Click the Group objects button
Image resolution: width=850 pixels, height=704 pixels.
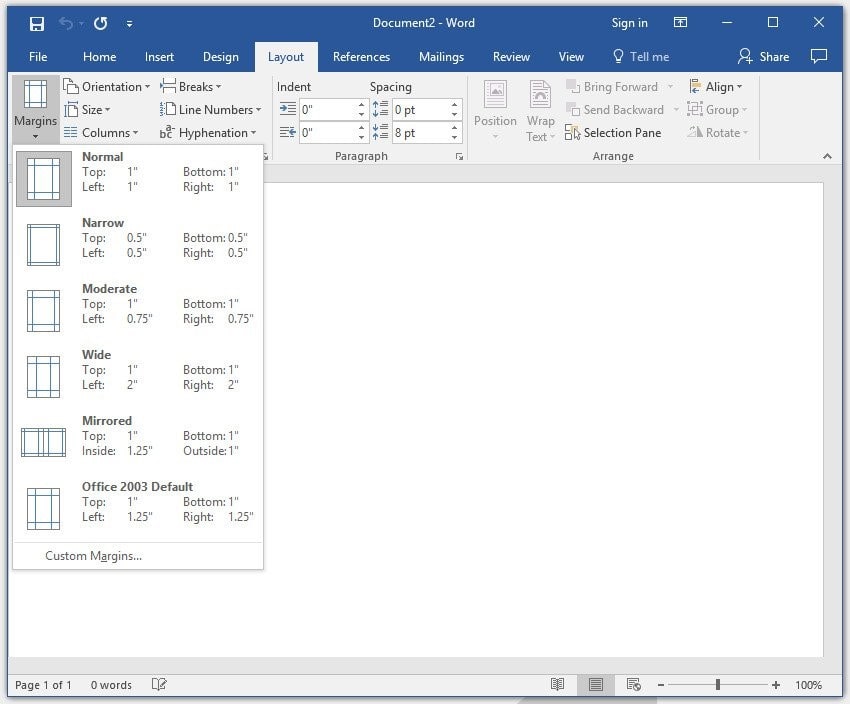tap(717, 110)
